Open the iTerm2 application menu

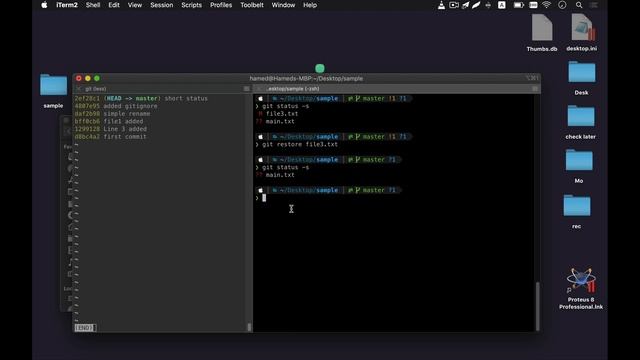click(x=67, y=5)
